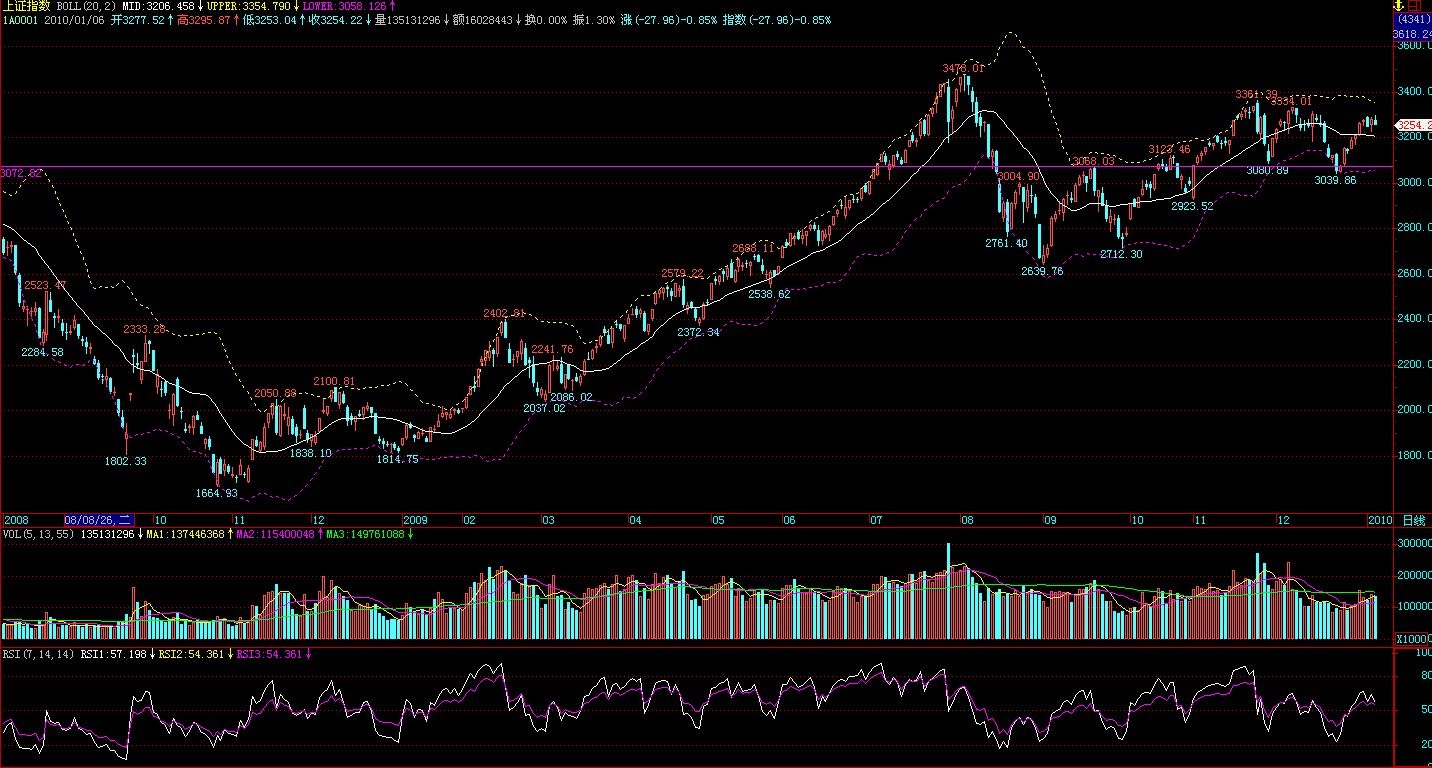Click the turnover amount 额16028443
The height and width of the screenshot is (768, 1432).
[x=482, y=20]
